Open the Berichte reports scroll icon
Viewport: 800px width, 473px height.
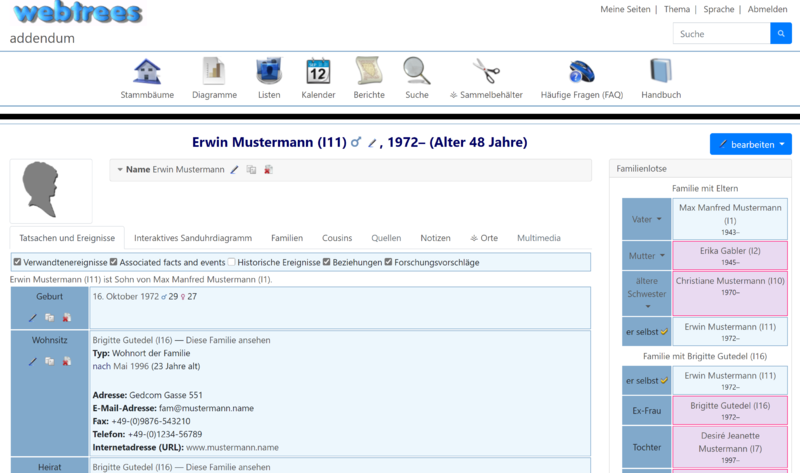pyautogui.click(x=368, y=71)
